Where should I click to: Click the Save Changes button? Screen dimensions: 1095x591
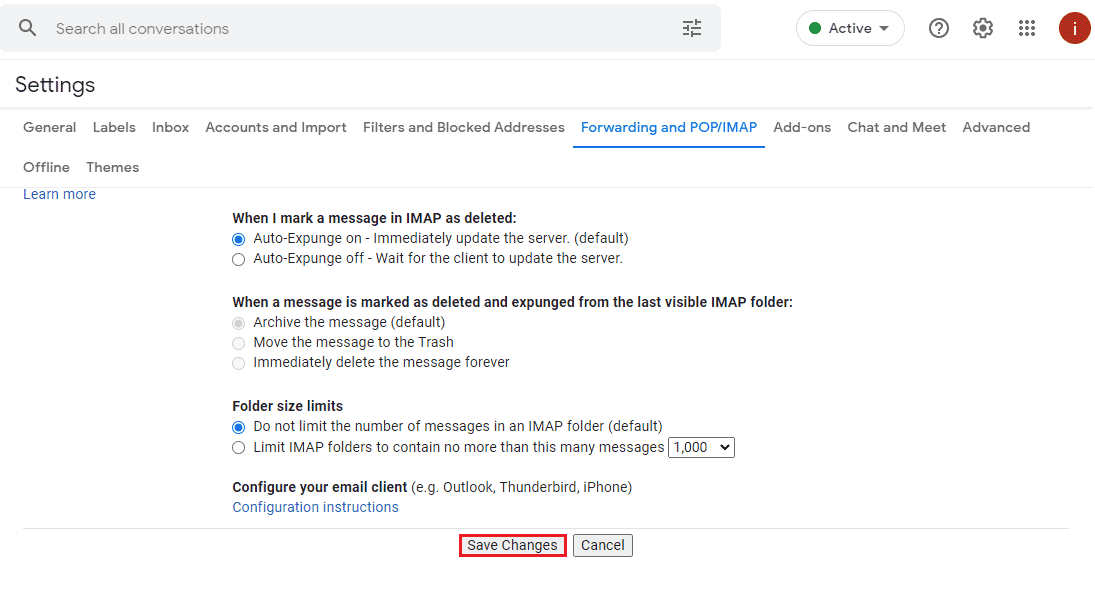point(512,545)
